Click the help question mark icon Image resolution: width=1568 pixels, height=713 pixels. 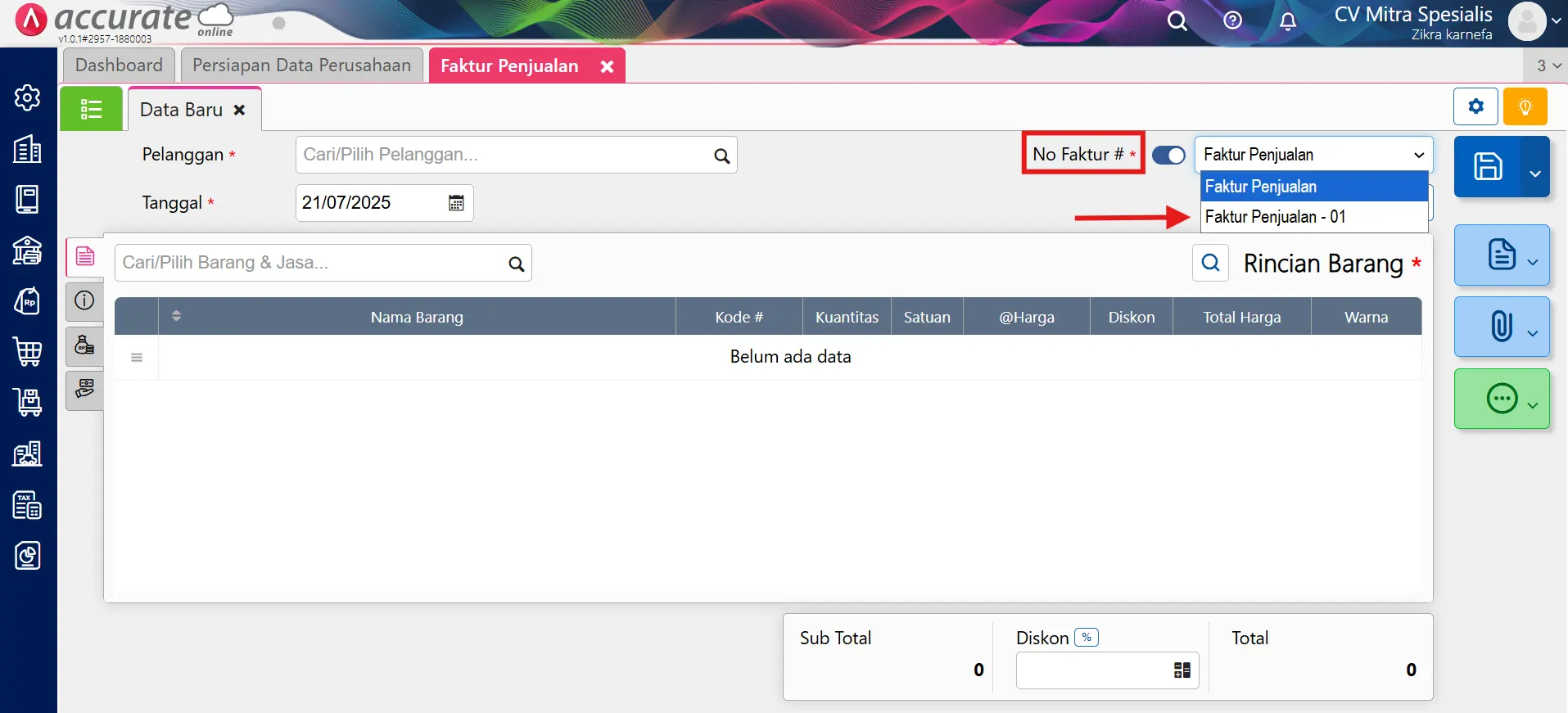1232,21
